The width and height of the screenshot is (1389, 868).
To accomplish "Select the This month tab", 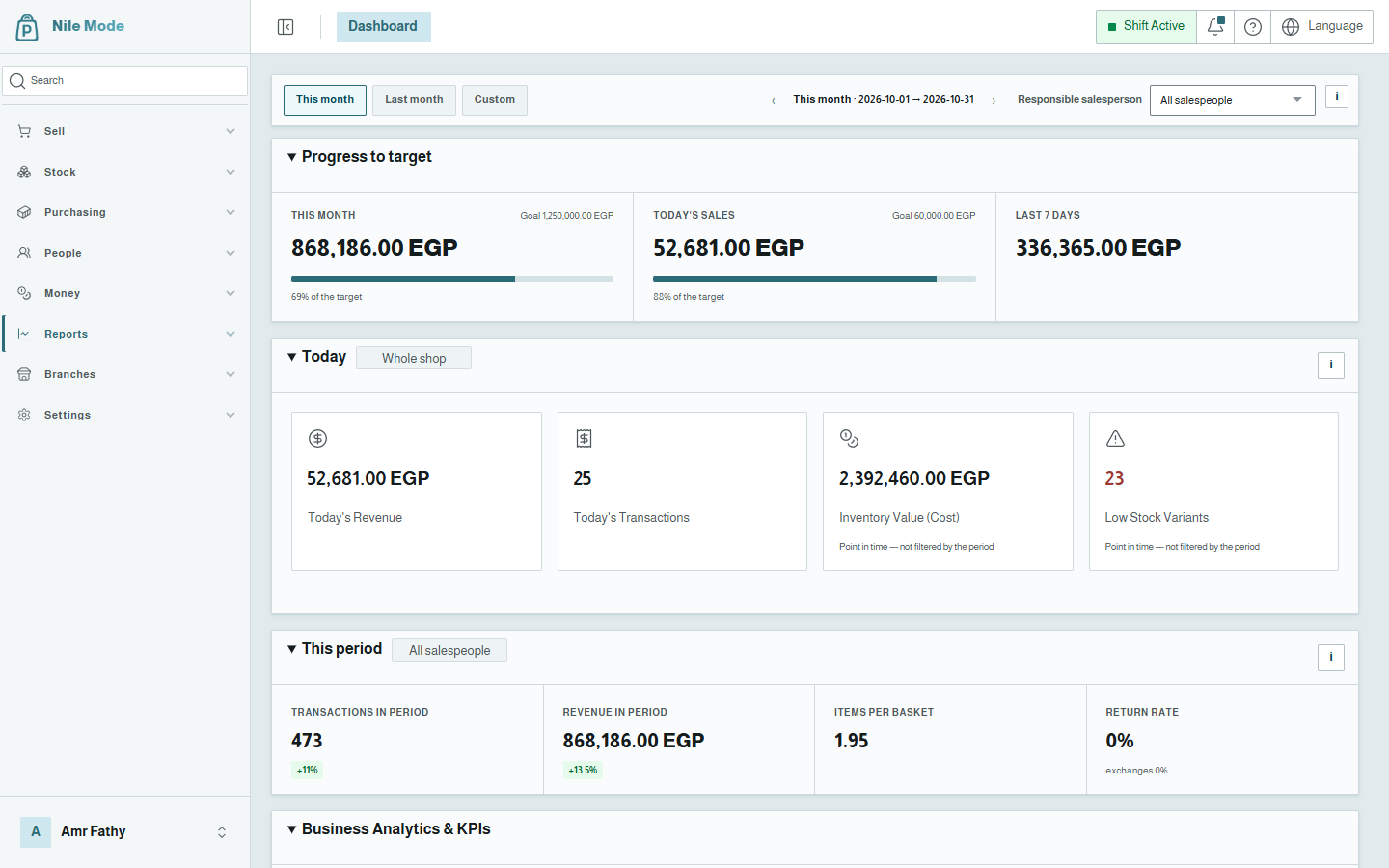I will 325,100.
